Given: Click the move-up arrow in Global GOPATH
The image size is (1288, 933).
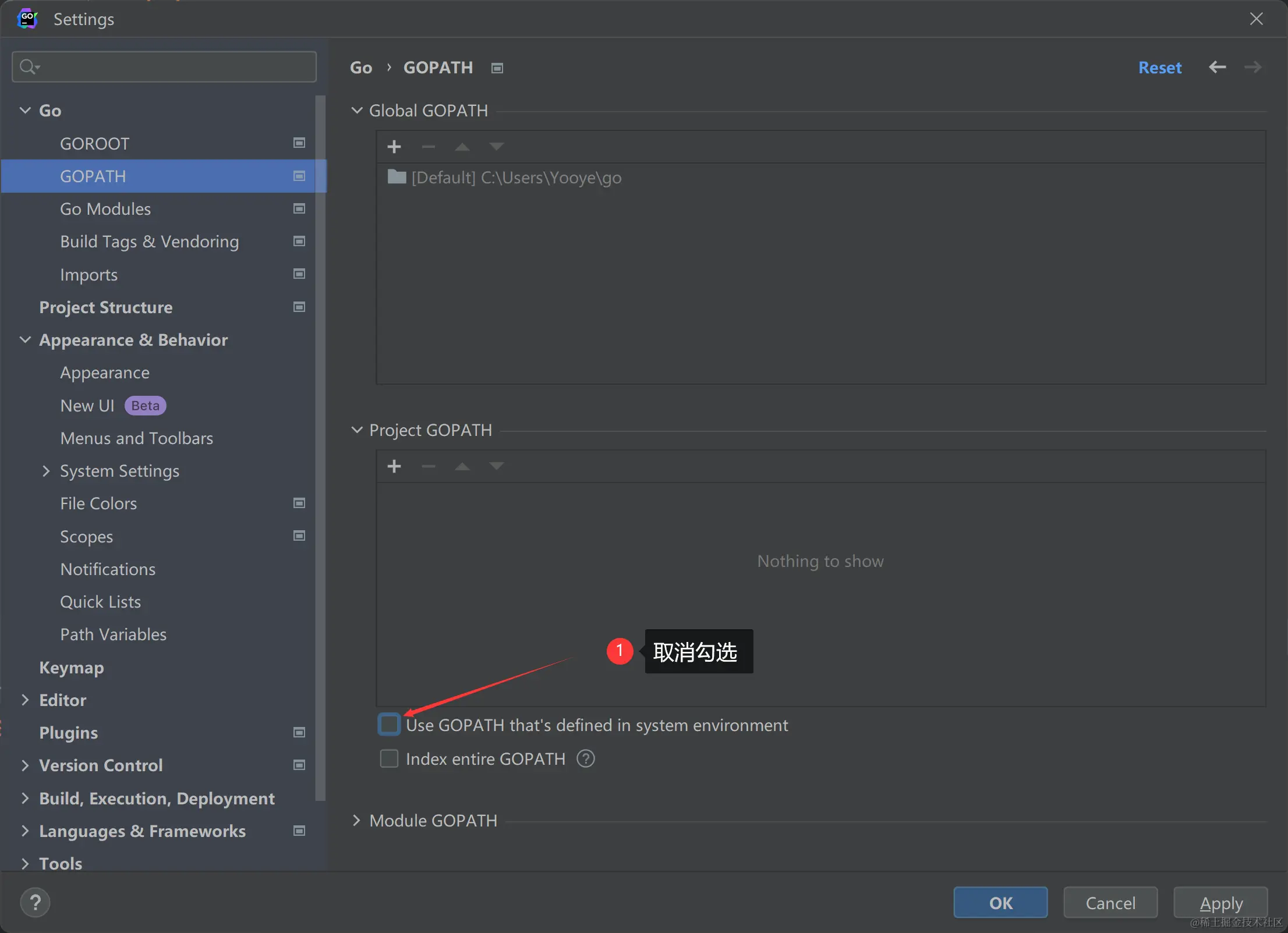Looking at the screenshot, I should pyautogui.click(x=462, y=147).
